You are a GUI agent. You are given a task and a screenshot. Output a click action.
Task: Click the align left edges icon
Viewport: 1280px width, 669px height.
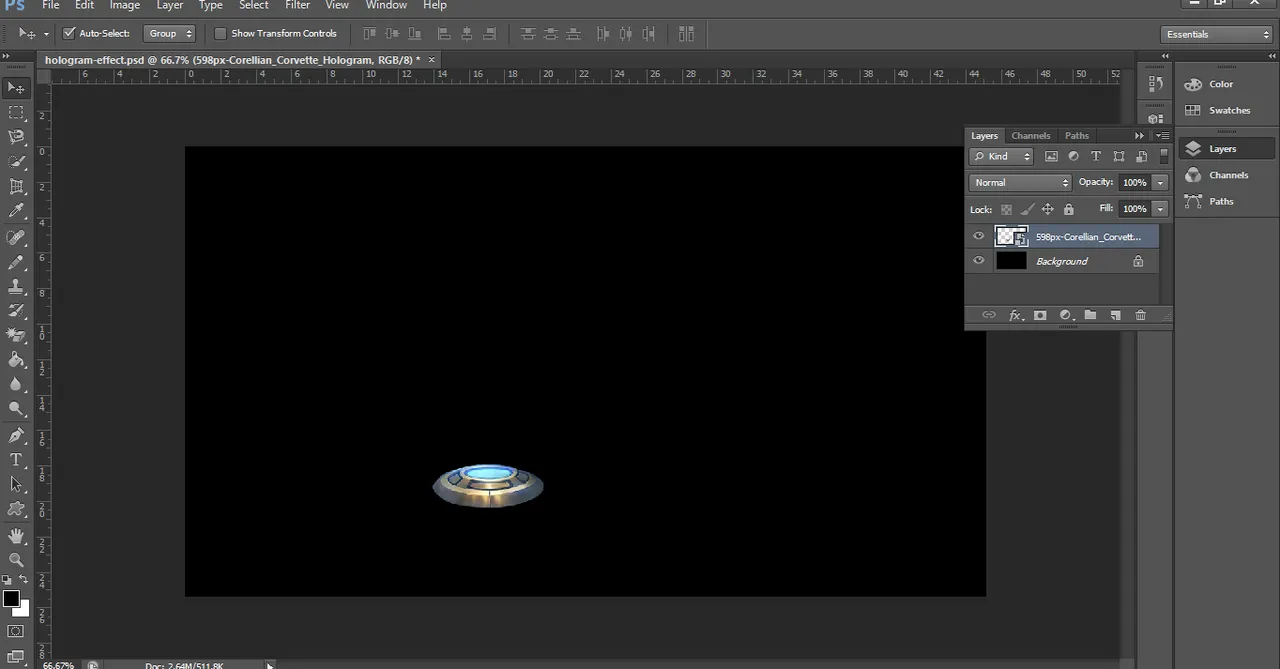pos(444,34)
